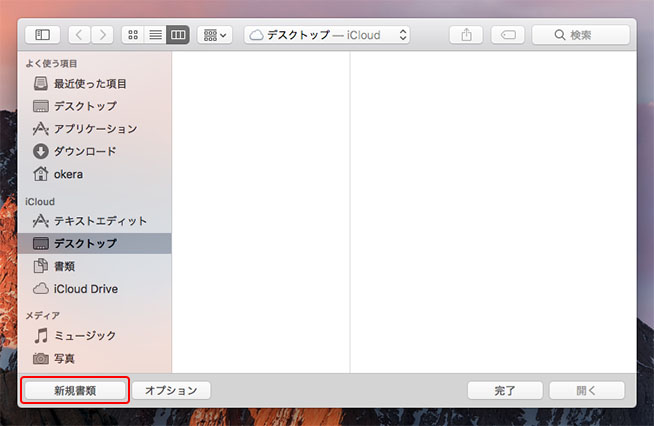The width and height of the screenshot is (654, 426).
Task: Open the デスクトップ — iCloud location popup
Action: [327, 35]
